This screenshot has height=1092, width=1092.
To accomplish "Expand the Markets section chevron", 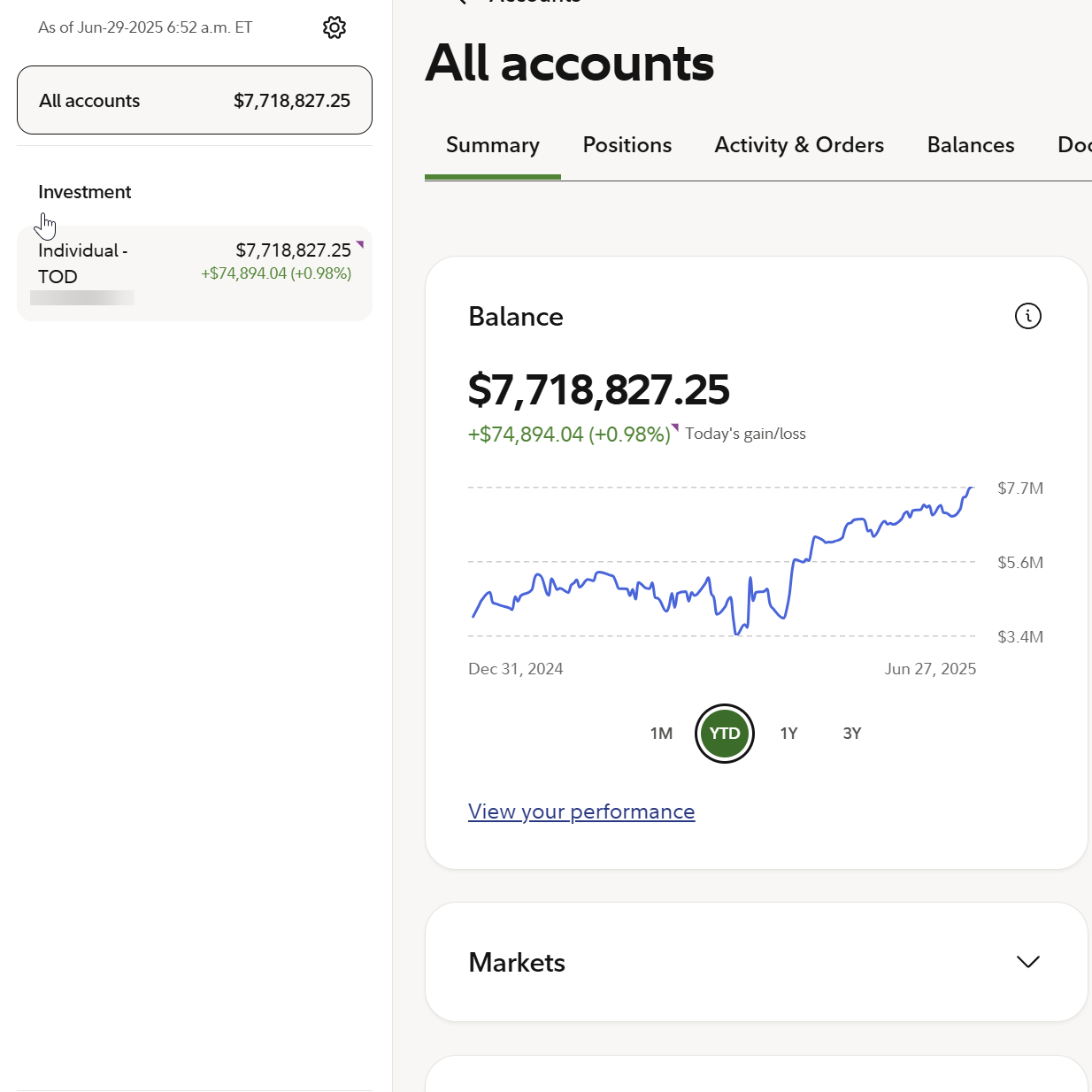I will pyautogui.click(x=1027, y=962).
